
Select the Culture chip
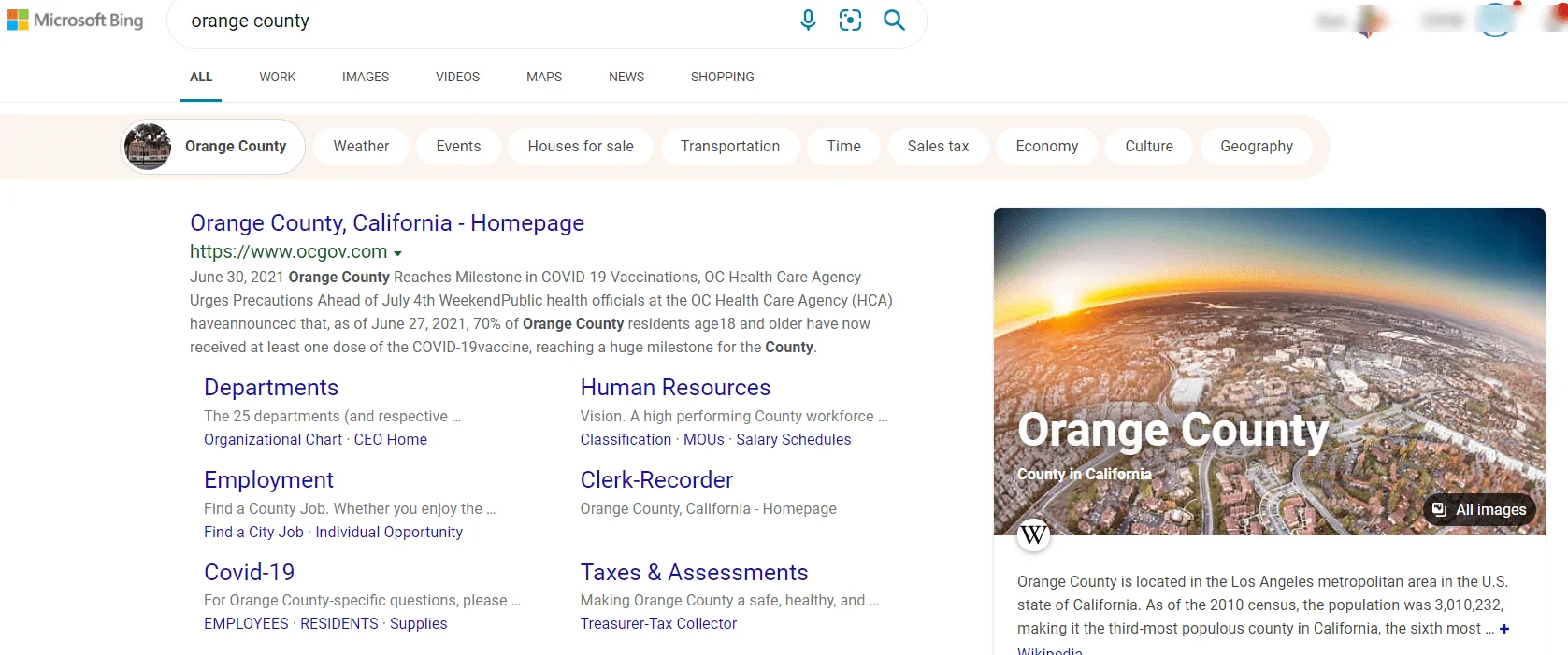pos(1149,147)
